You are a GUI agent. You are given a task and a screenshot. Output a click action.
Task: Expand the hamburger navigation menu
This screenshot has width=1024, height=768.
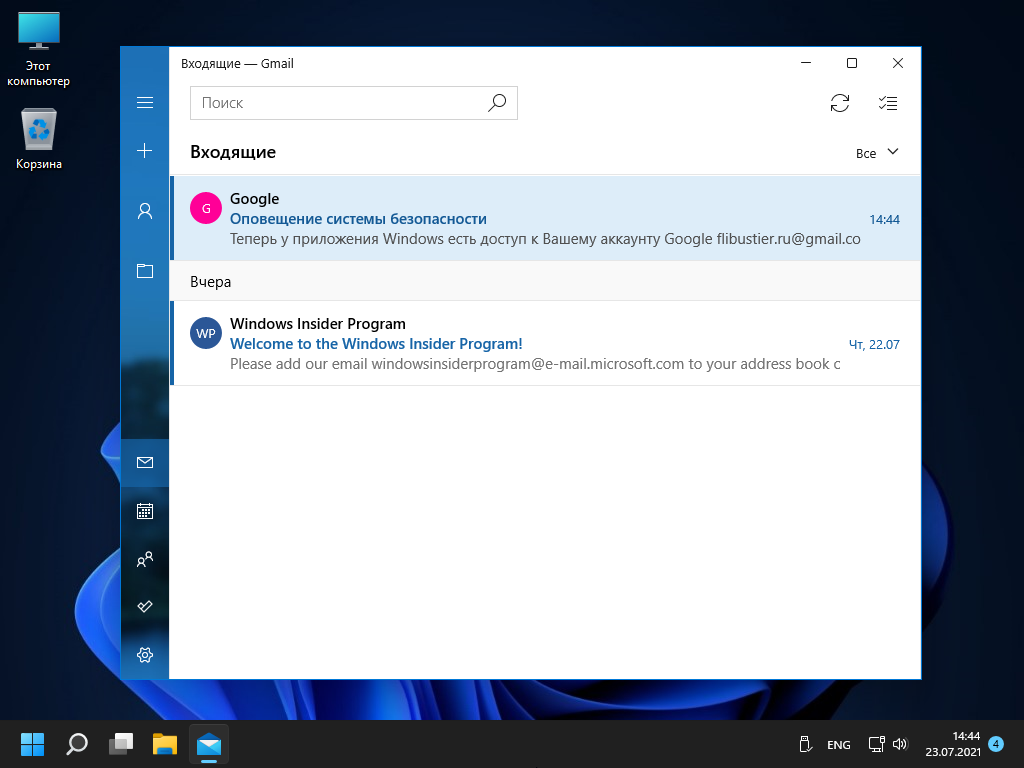[x=145, y=103]
